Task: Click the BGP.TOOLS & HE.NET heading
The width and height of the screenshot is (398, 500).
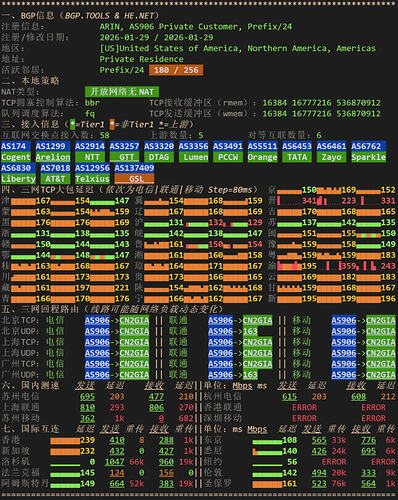Action: click(109, 16)
